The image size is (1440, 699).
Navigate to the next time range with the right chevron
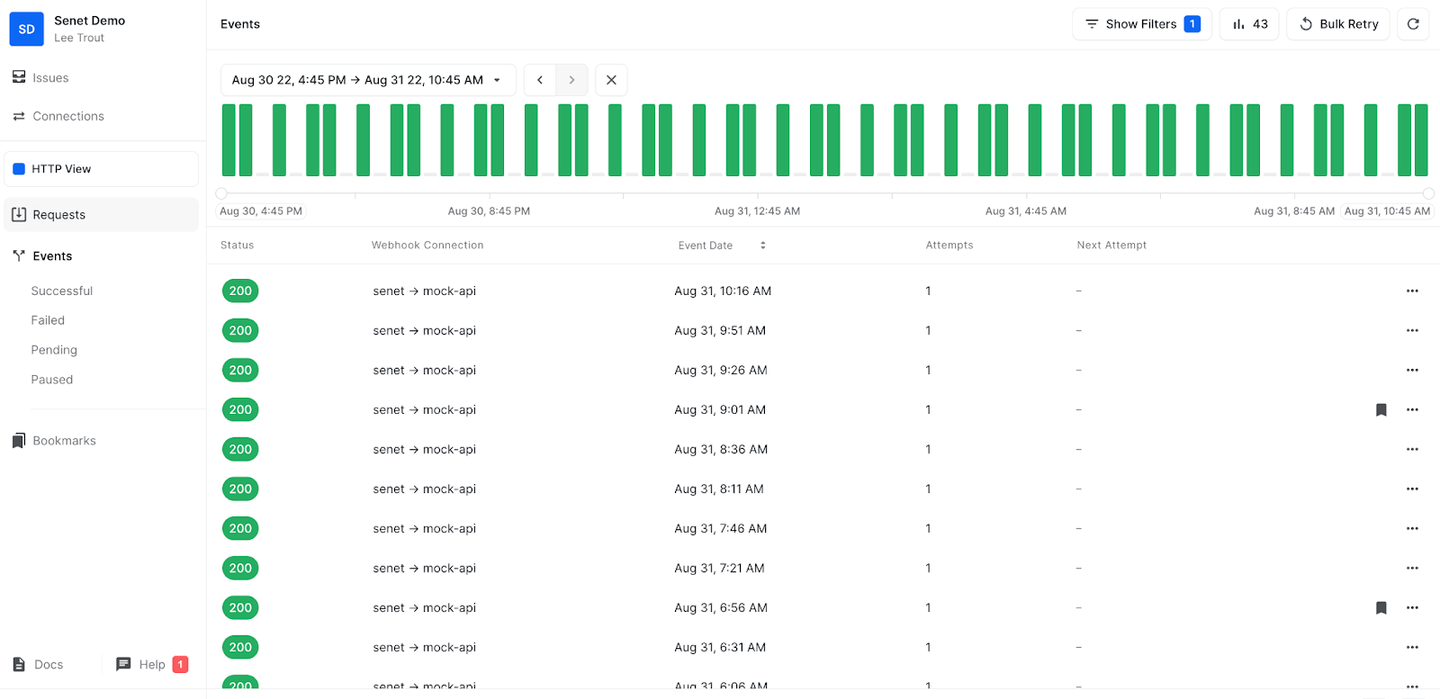[571, 79]
